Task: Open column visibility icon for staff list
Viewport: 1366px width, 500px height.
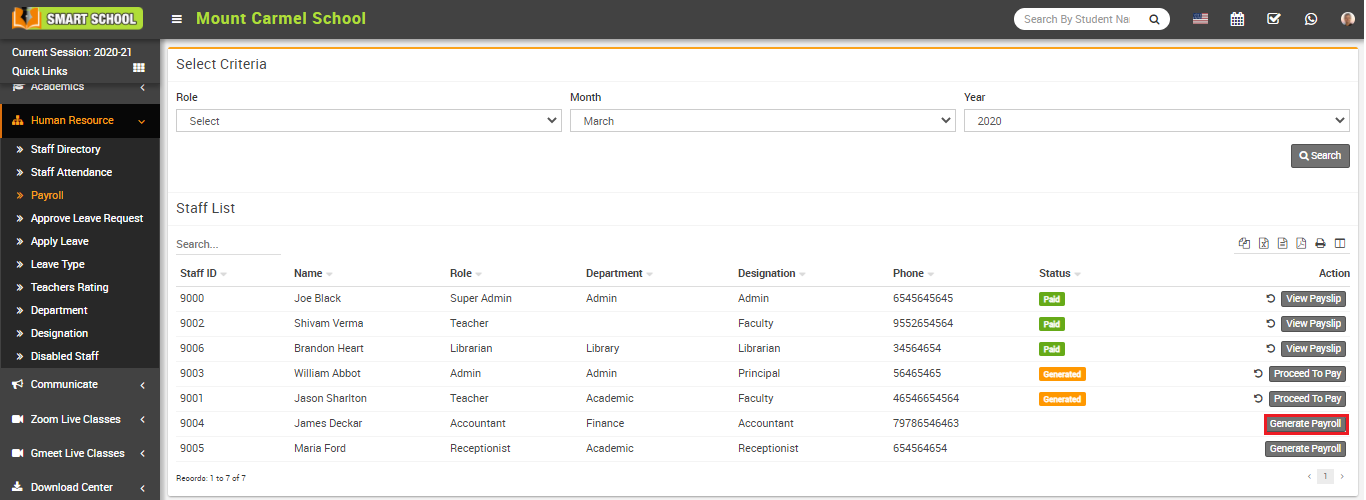Action: coord(1340,243)
